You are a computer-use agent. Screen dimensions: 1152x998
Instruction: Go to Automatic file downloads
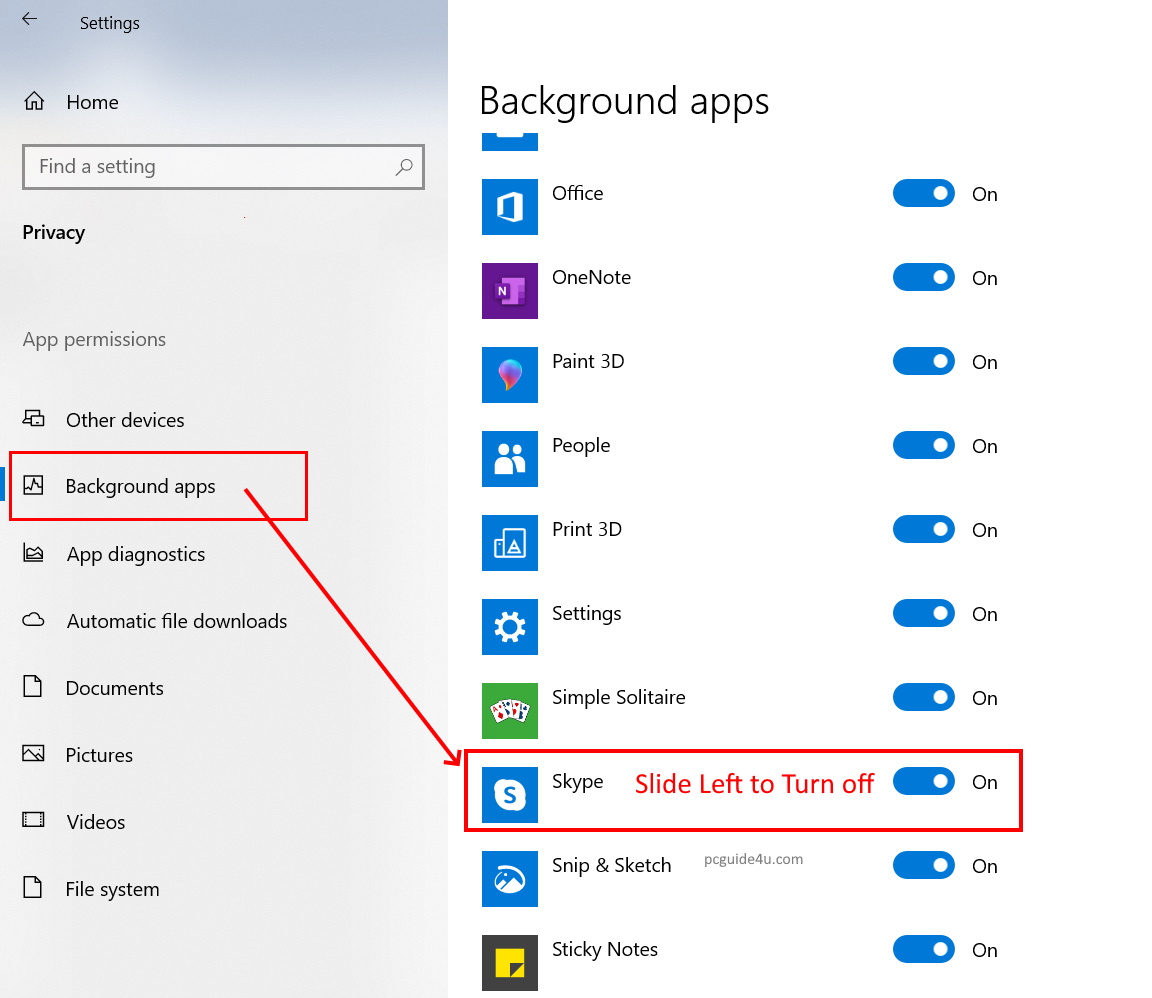176,621
